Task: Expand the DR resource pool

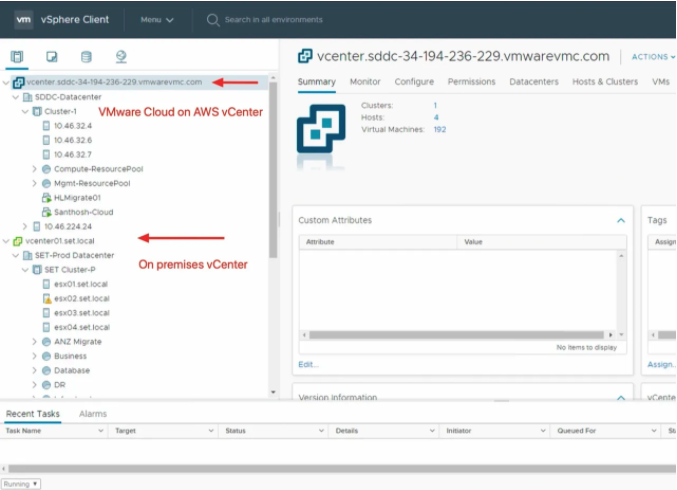Action: coord(35,385)
